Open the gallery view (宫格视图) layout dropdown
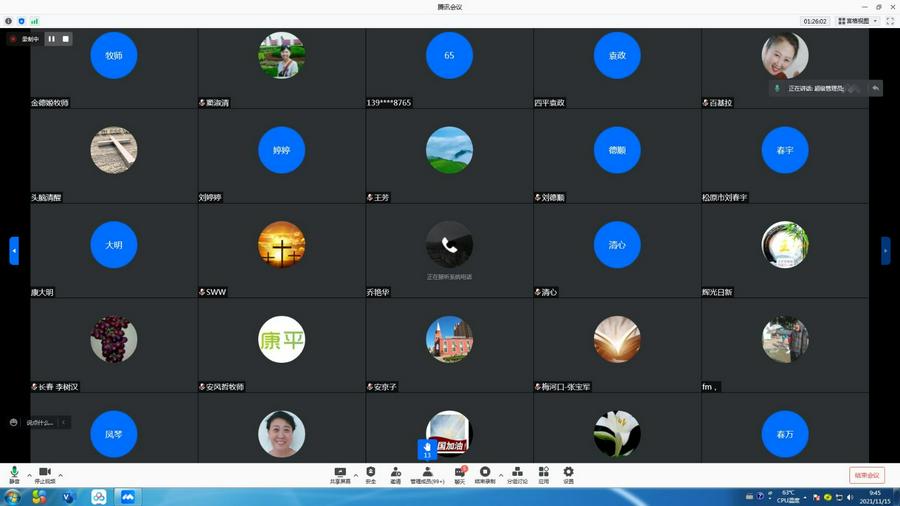Viewport: 900px width, 506px height. tap(858, 20)
